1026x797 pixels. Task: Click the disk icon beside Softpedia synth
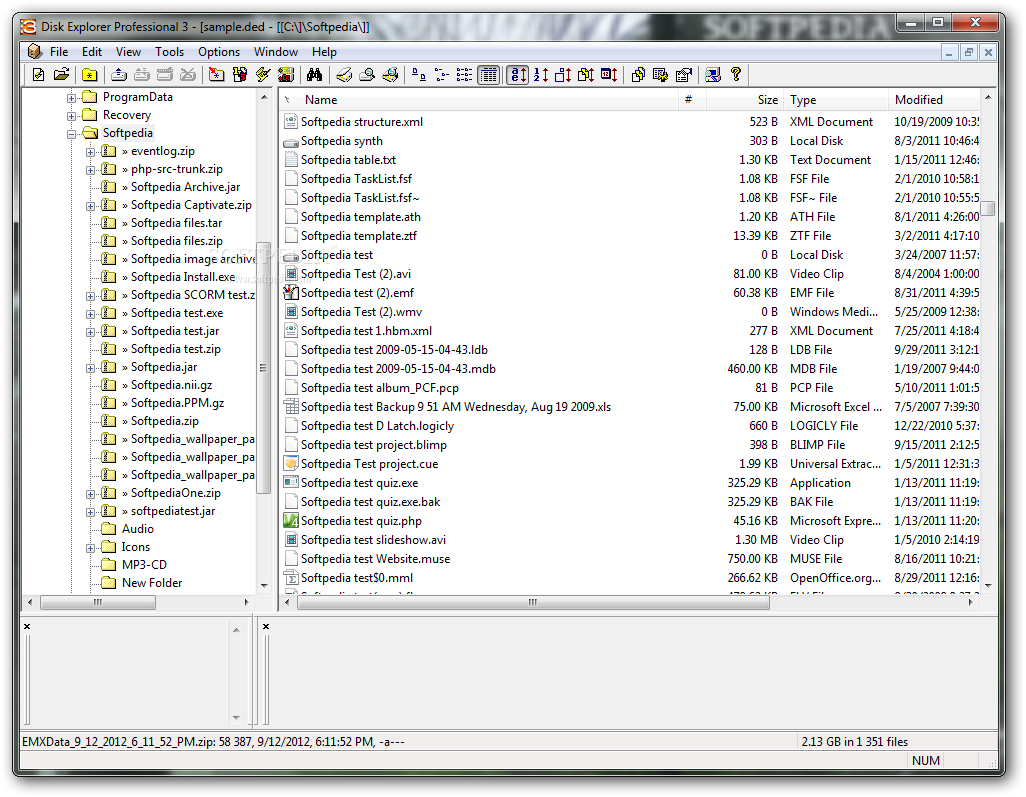291,141
